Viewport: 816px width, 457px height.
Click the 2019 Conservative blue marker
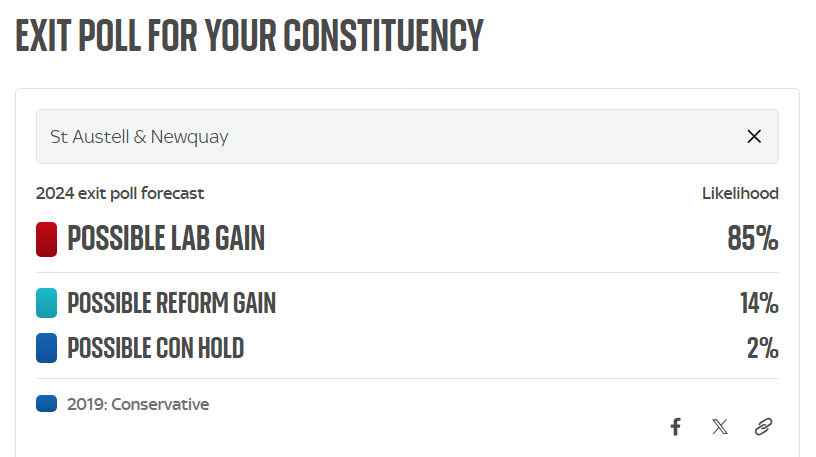46,404
